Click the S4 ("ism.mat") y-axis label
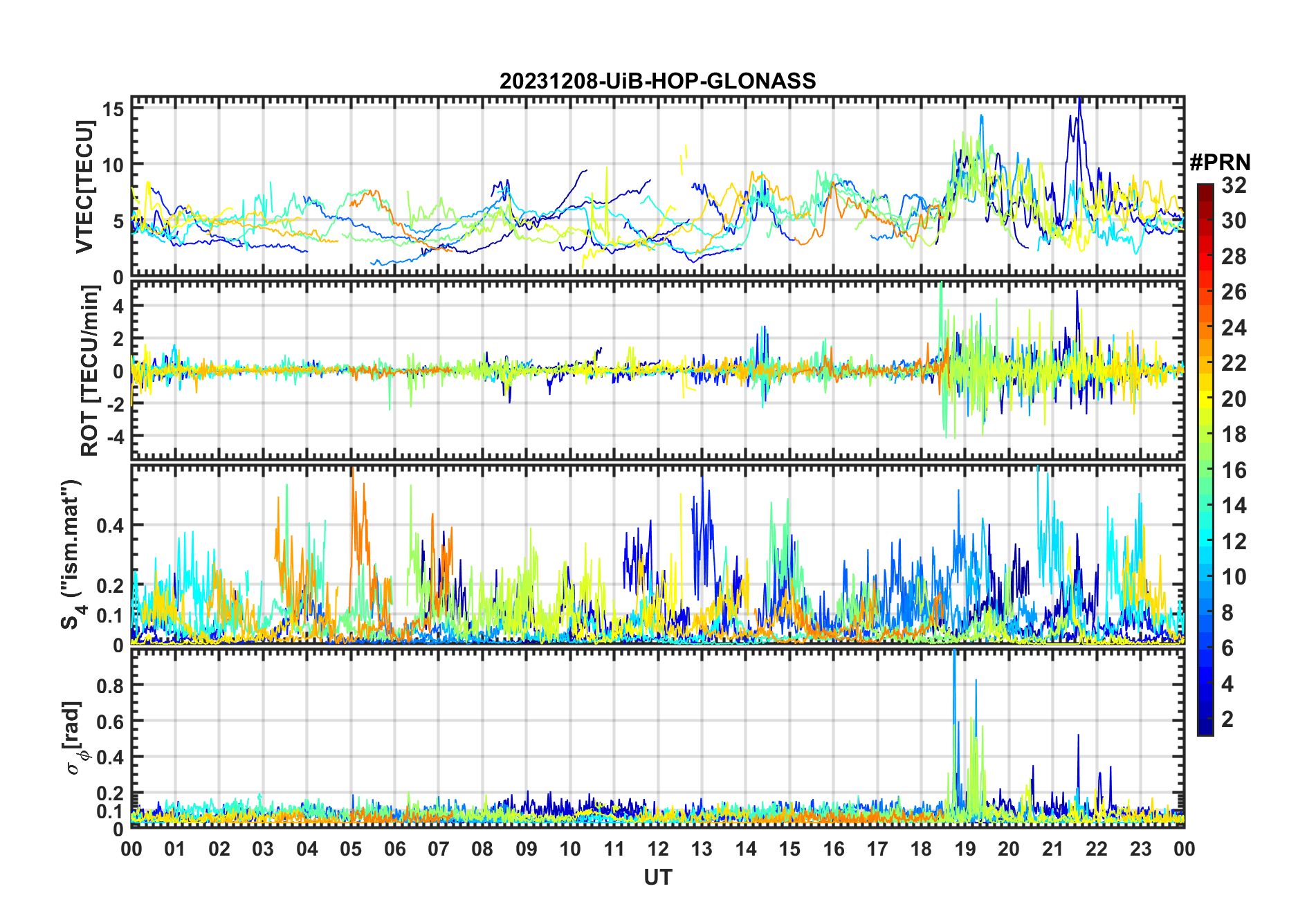Viewport: 1316px width, 920px height. [x=71, y=555]
